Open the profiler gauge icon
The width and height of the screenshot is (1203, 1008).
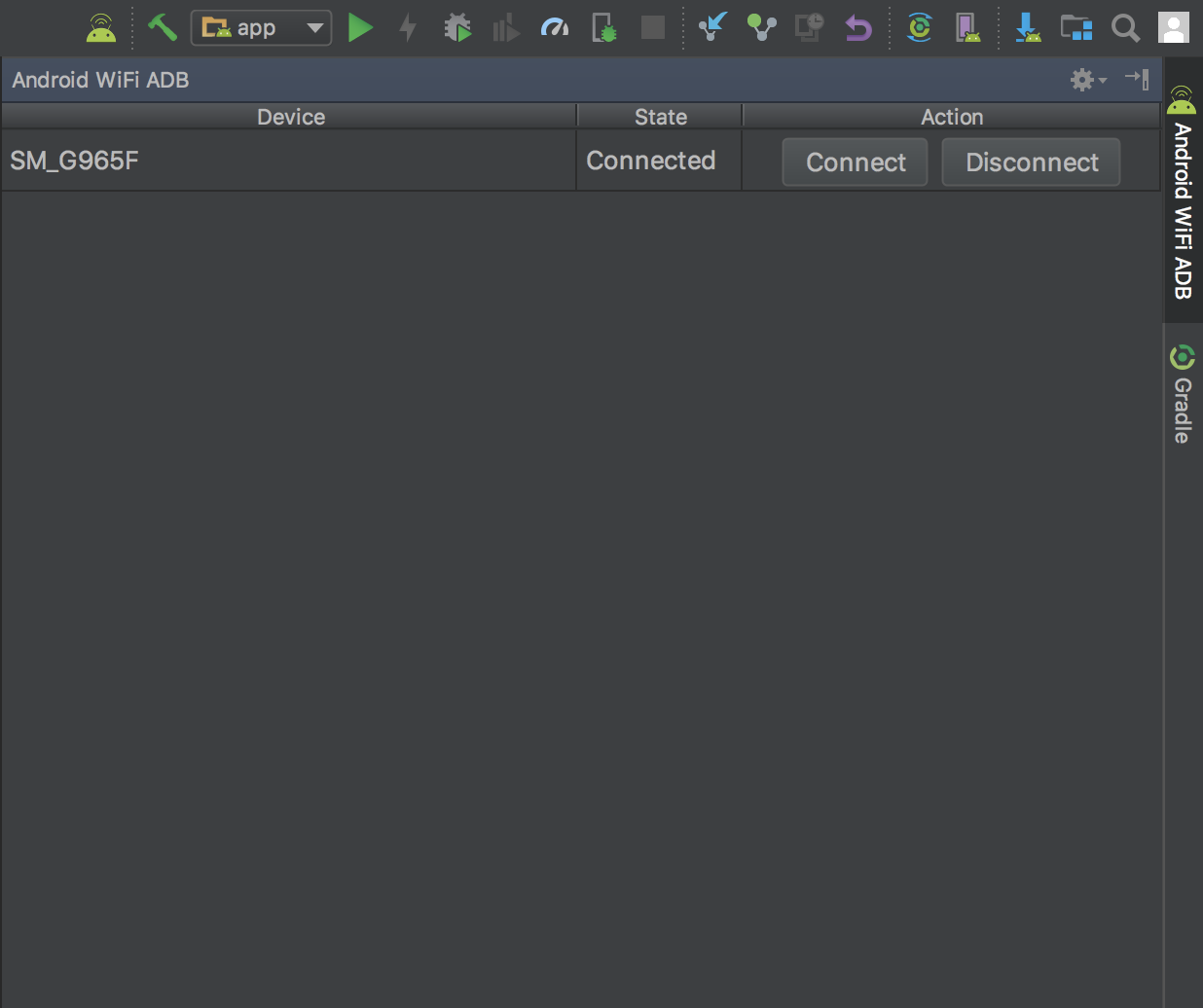click(x=555, y=27)
